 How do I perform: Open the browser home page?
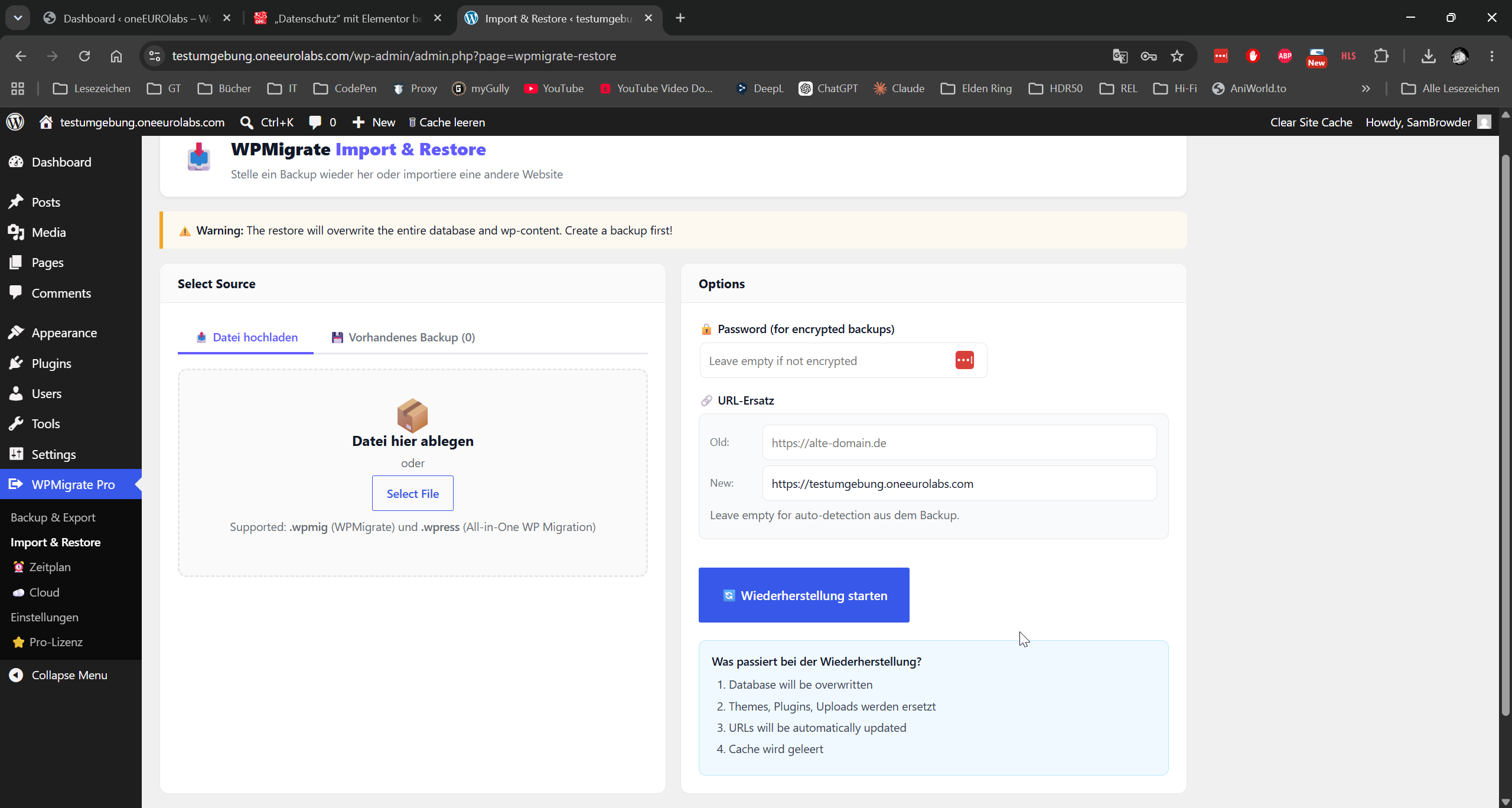point(116,56)
